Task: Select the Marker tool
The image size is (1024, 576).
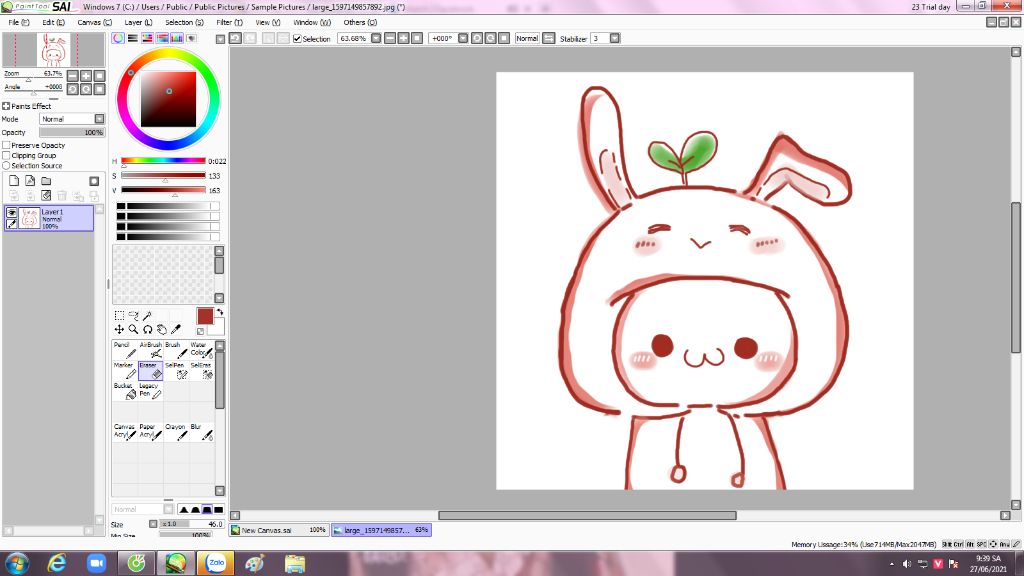Action: click(125, 370)
